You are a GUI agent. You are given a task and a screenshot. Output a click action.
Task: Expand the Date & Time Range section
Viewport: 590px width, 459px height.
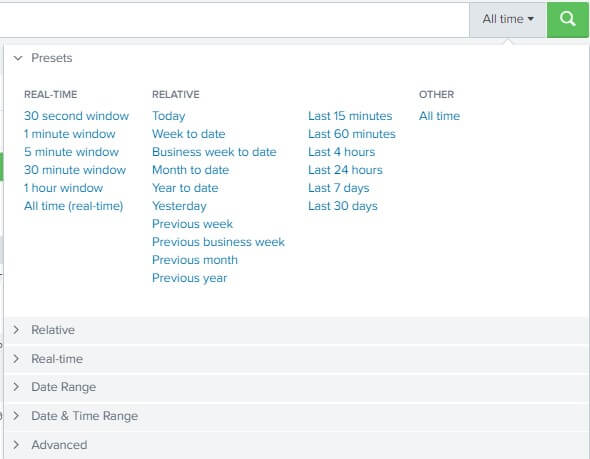point(297,416)
